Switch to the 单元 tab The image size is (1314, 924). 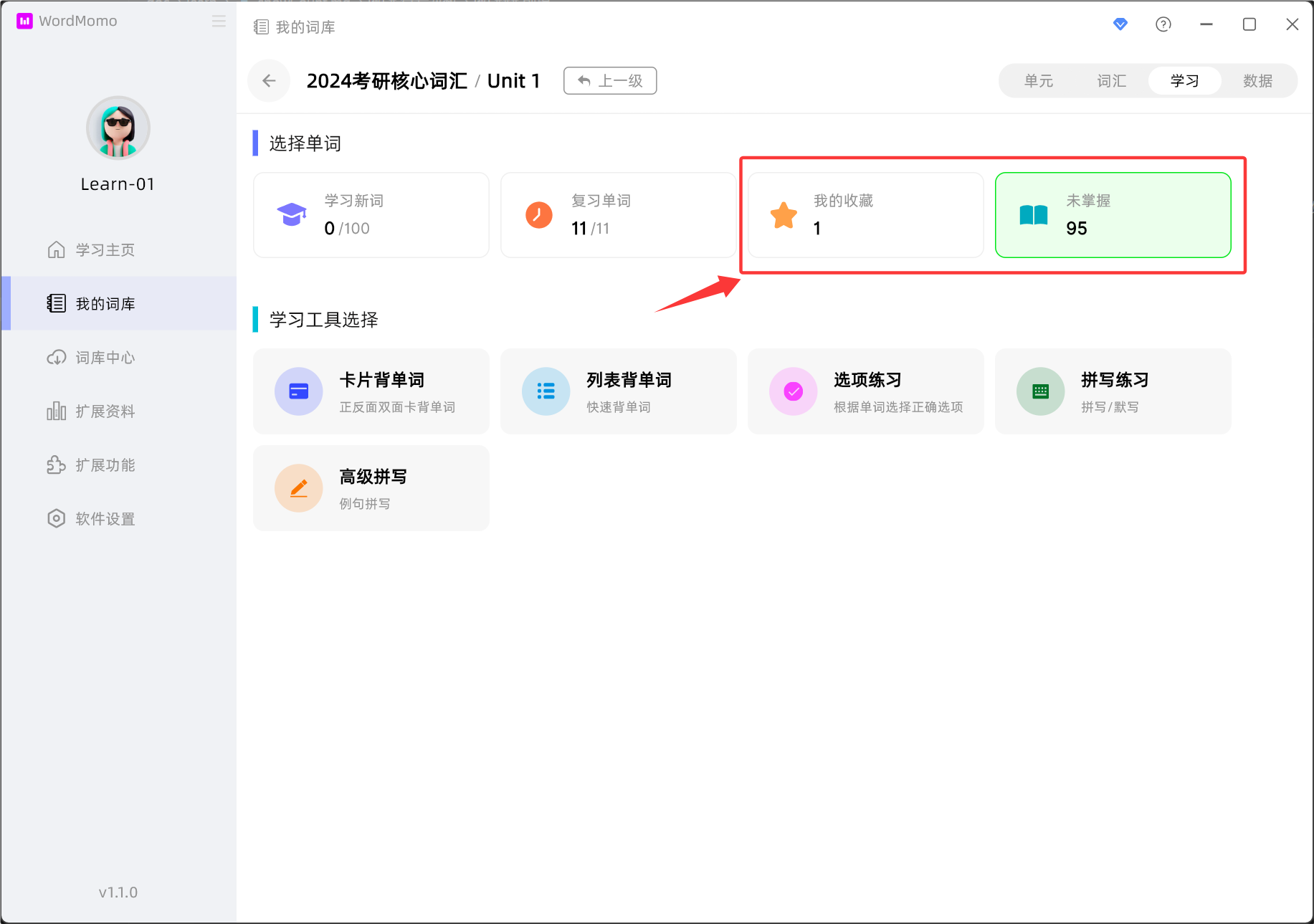point(1039,81)
